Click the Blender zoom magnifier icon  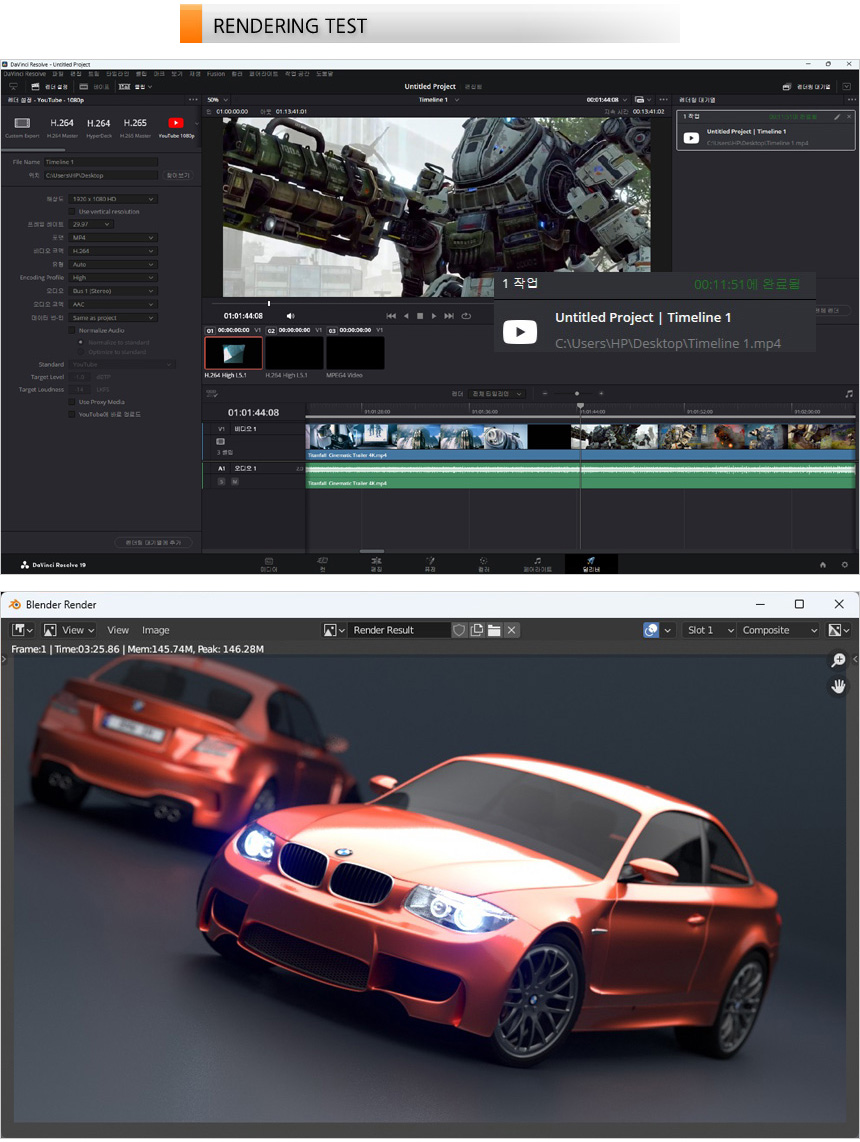click(838, 660)
